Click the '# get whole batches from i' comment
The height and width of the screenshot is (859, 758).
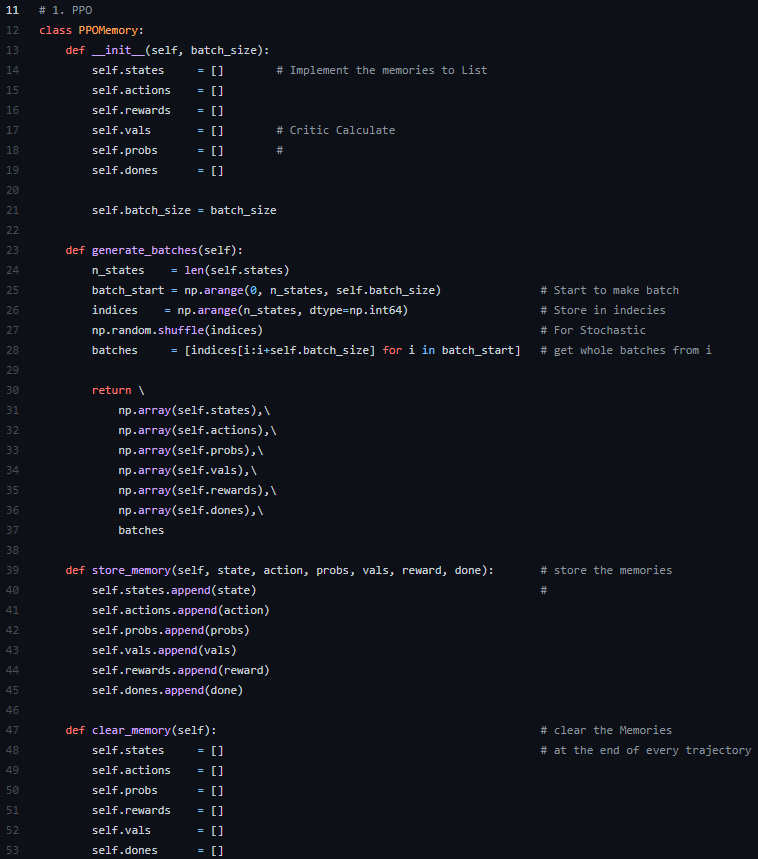626,351
